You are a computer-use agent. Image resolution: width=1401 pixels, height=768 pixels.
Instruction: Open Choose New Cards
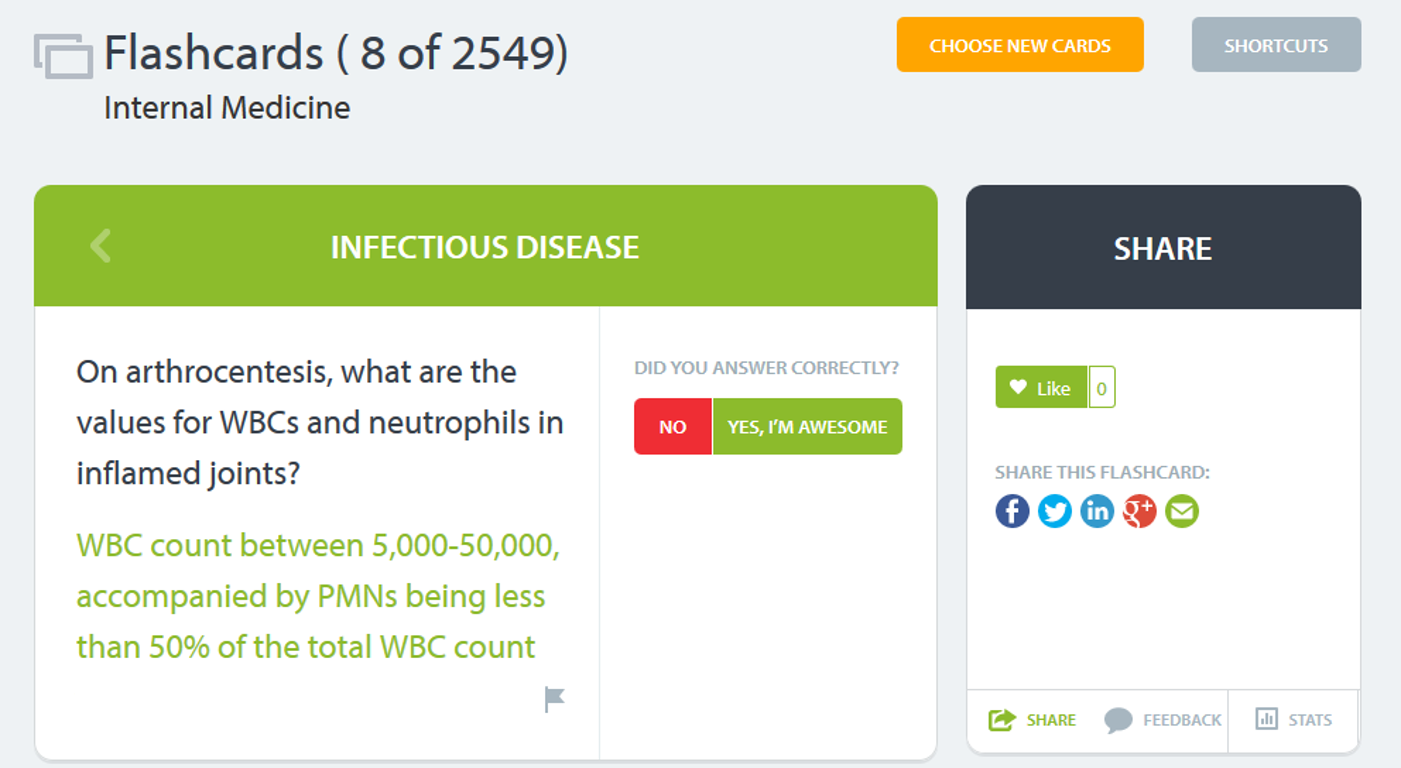point(1020,45)
